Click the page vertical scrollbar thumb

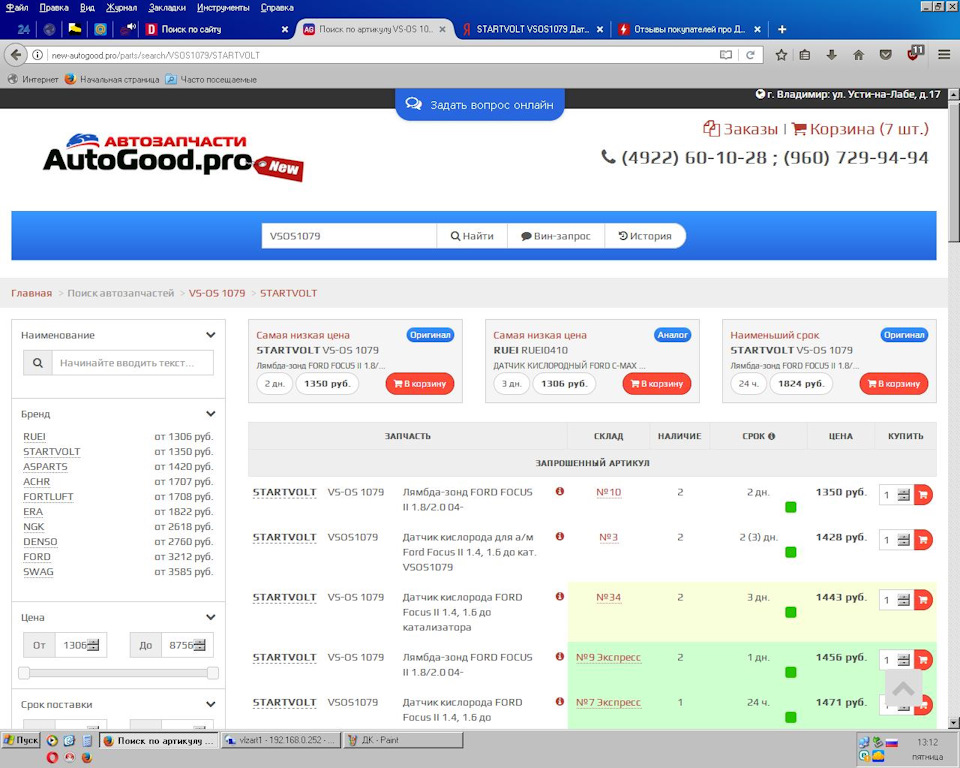point(953,173)
